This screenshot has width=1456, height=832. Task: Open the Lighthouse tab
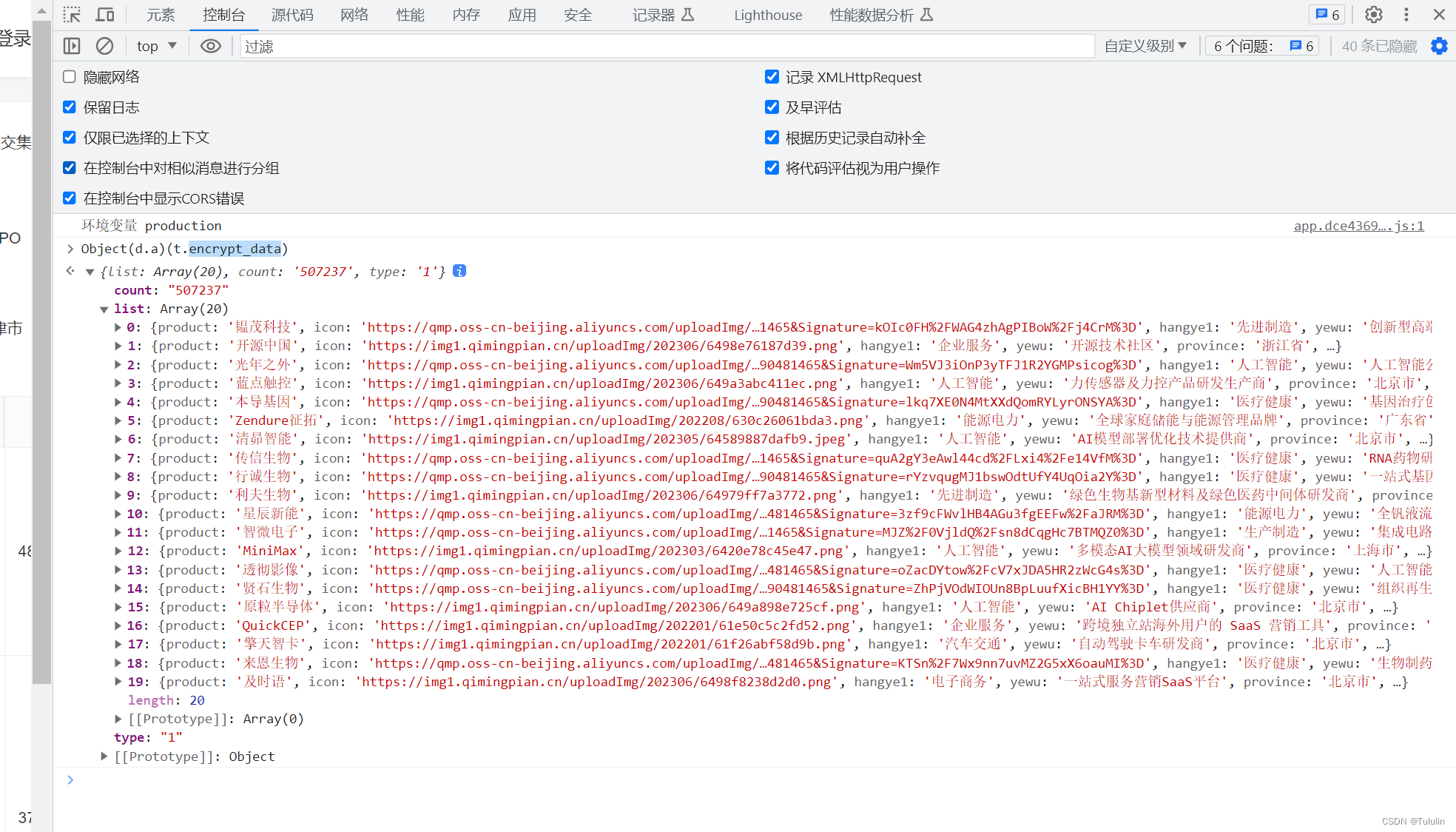[x=768, y=15]
